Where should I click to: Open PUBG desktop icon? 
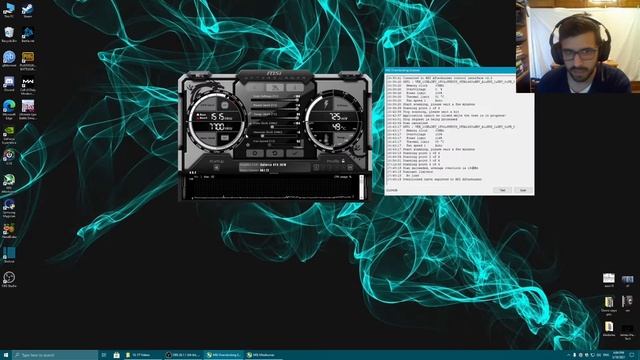coord(28,61)
